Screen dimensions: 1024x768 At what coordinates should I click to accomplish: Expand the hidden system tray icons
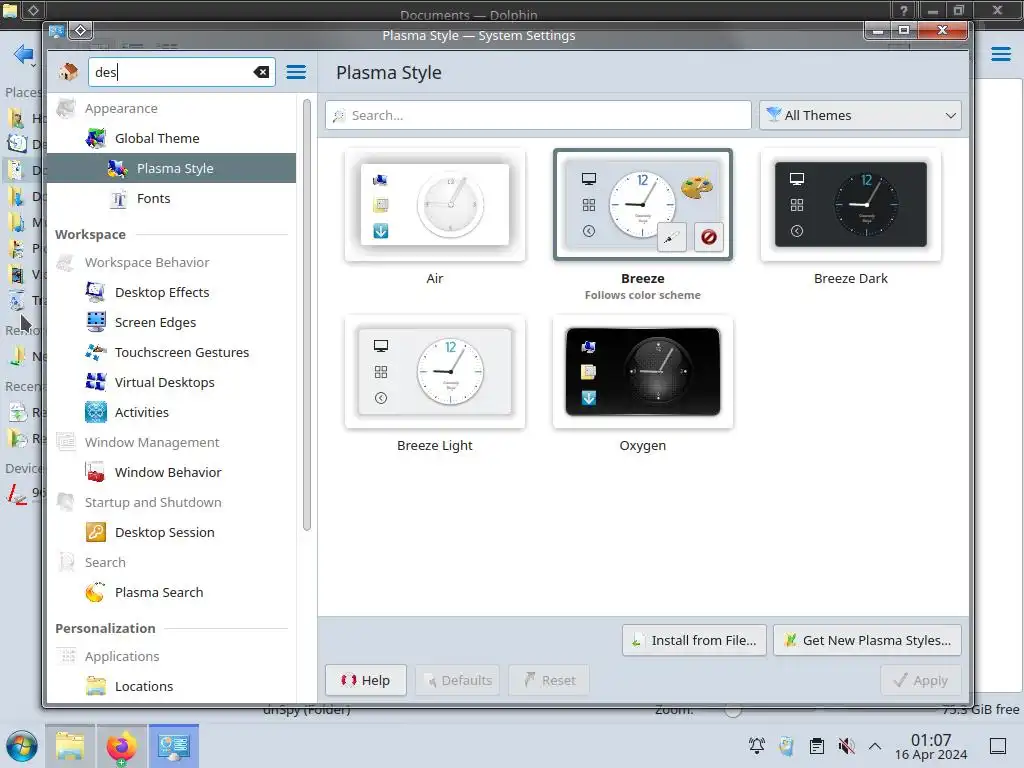click(875, 746)
